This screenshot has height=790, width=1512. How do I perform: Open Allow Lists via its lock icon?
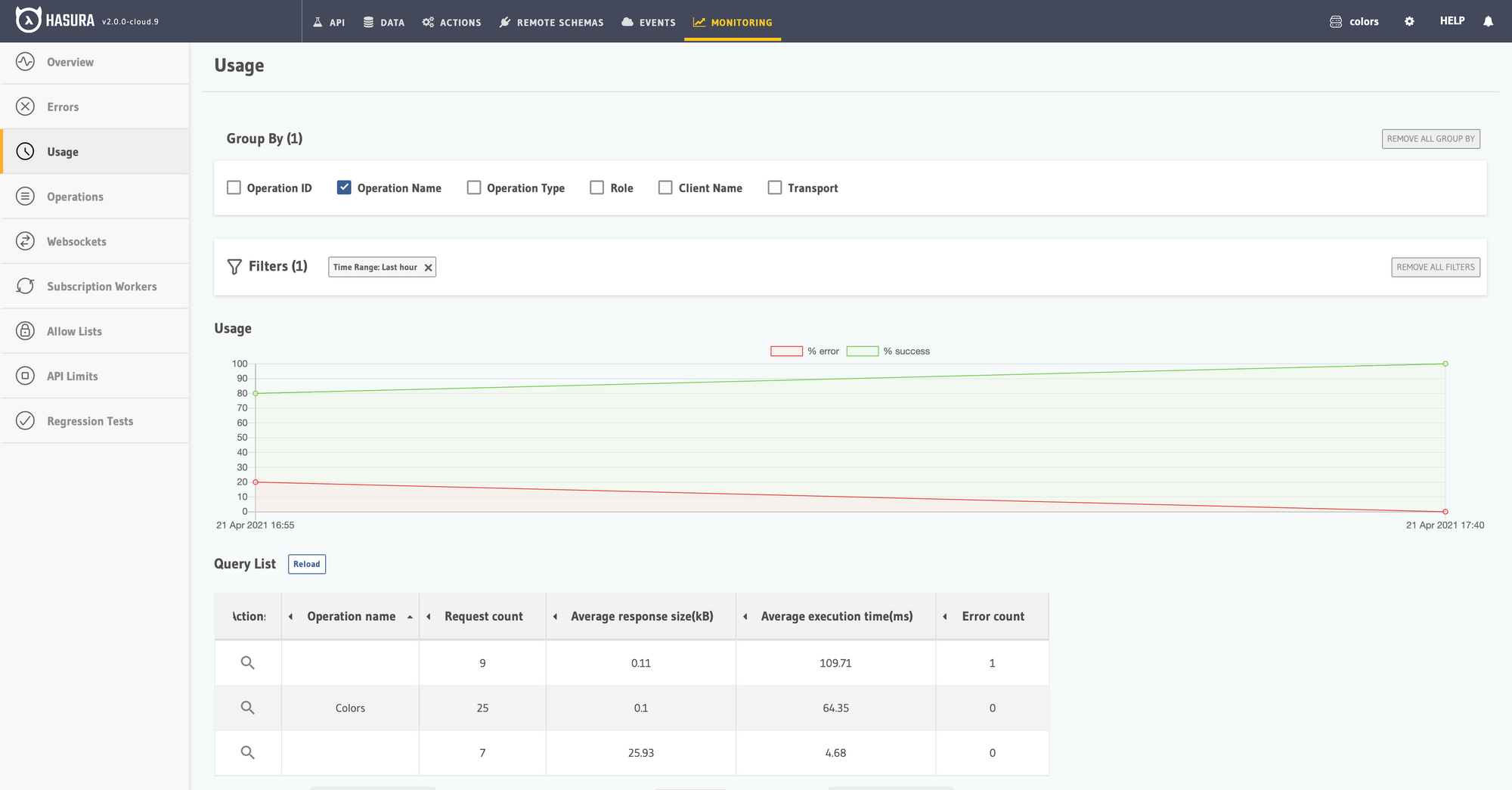coord(25,331)
